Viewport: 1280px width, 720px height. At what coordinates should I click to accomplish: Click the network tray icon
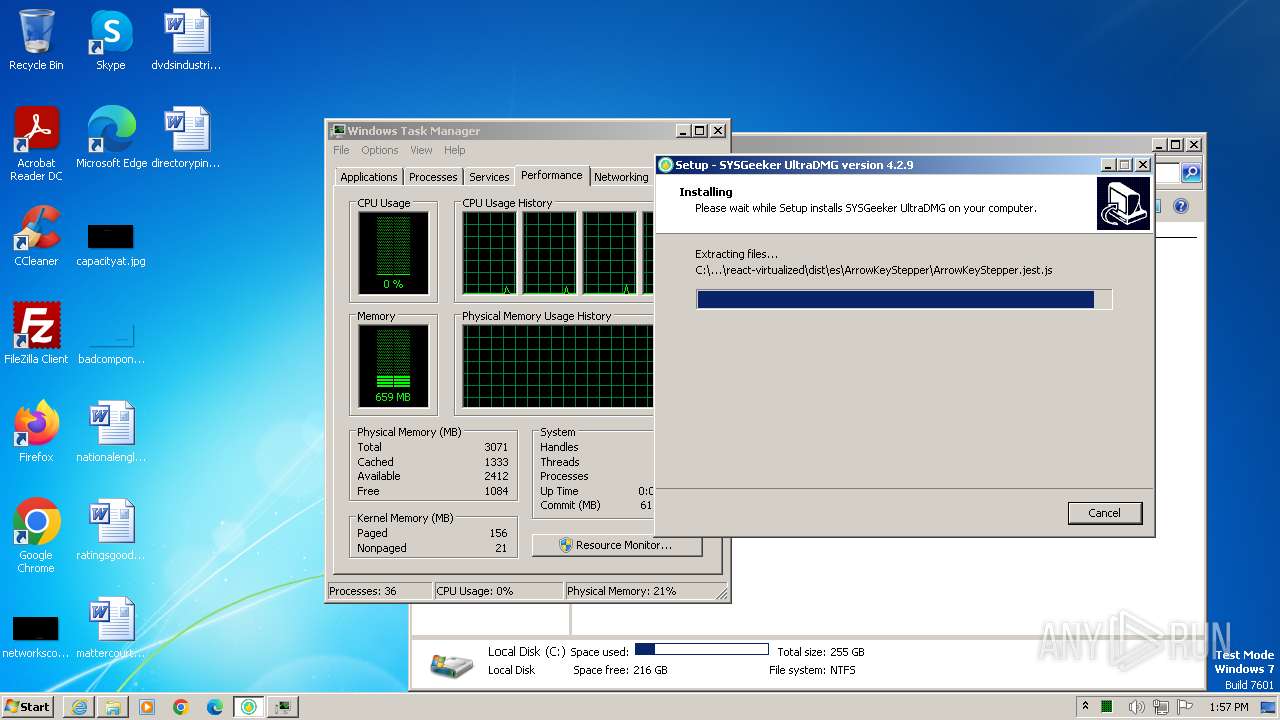coord(1160,707)
